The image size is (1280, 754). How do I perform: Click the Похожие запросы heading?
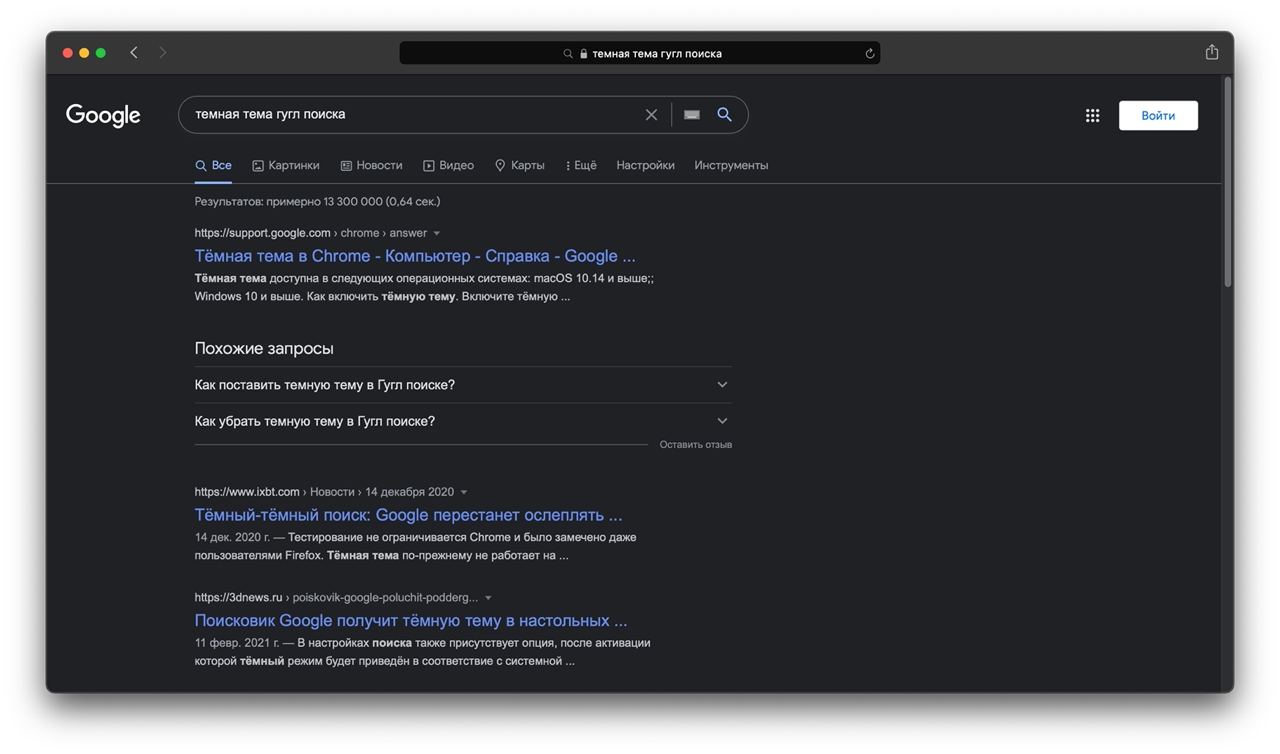click(x=264, y=349)
